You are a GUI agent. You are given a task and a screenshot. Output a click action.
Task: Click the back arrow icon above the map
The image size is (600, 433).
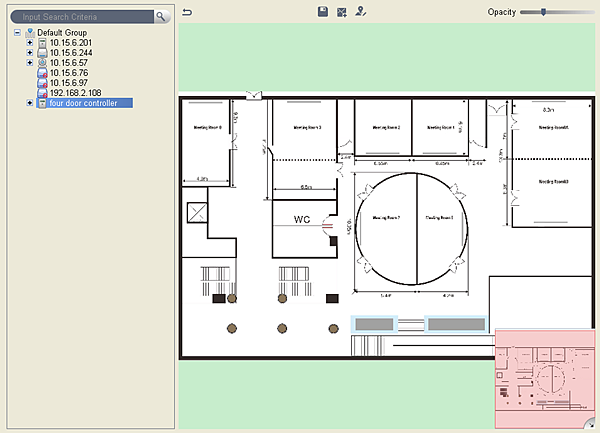187,12
